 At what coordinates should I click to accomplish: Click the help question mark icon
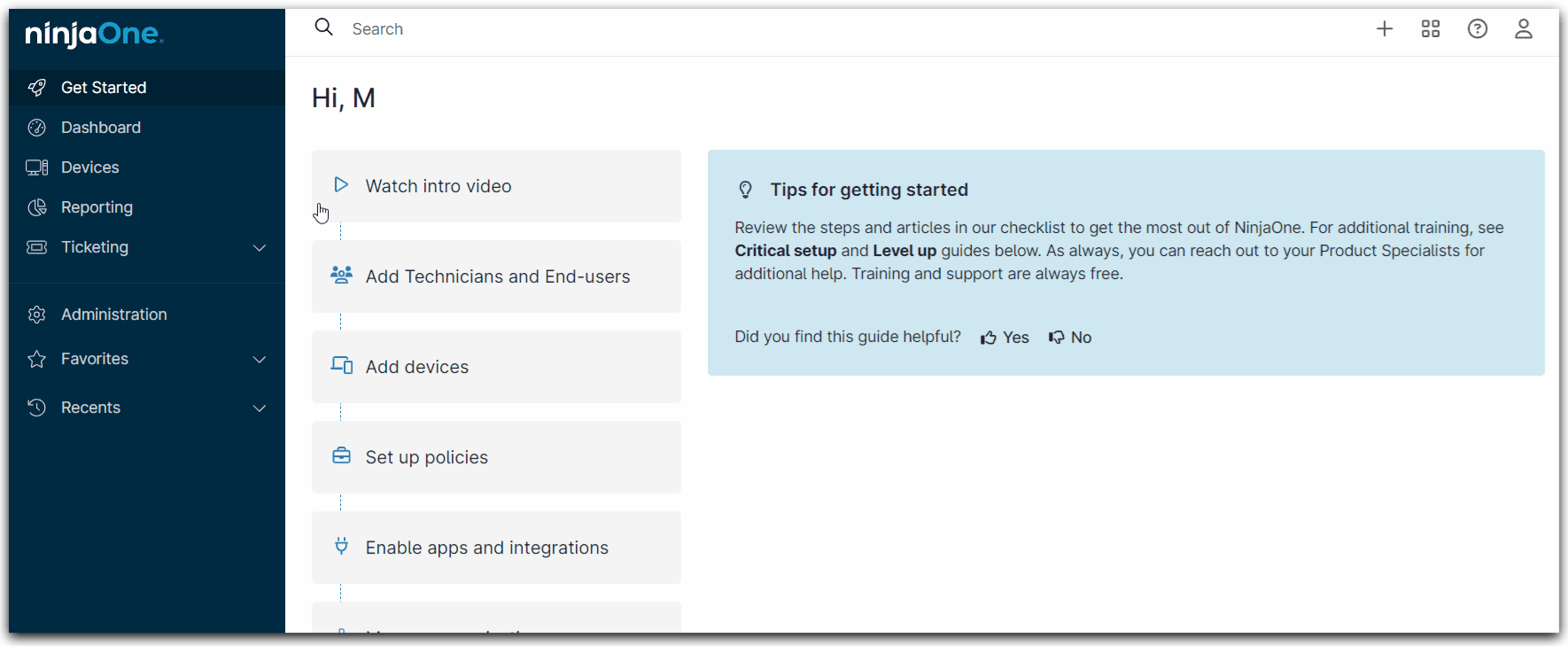pyautogui.click(x=1478, y=29)
